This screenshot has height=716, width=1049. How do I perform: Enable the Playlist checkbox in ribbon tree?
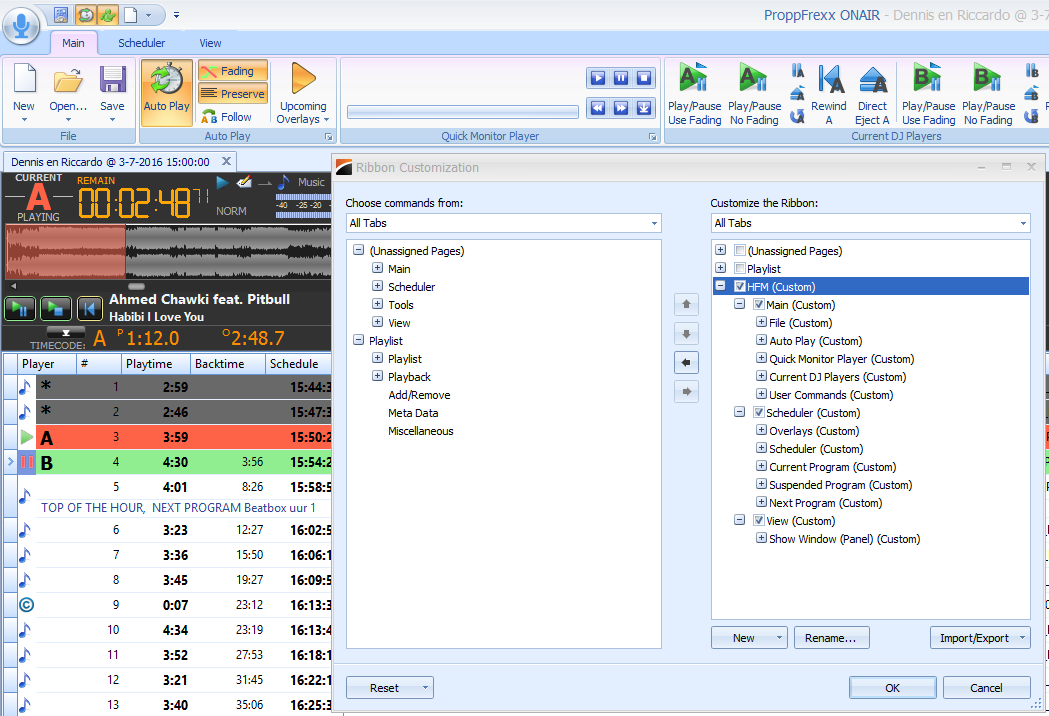click(739, 269)
